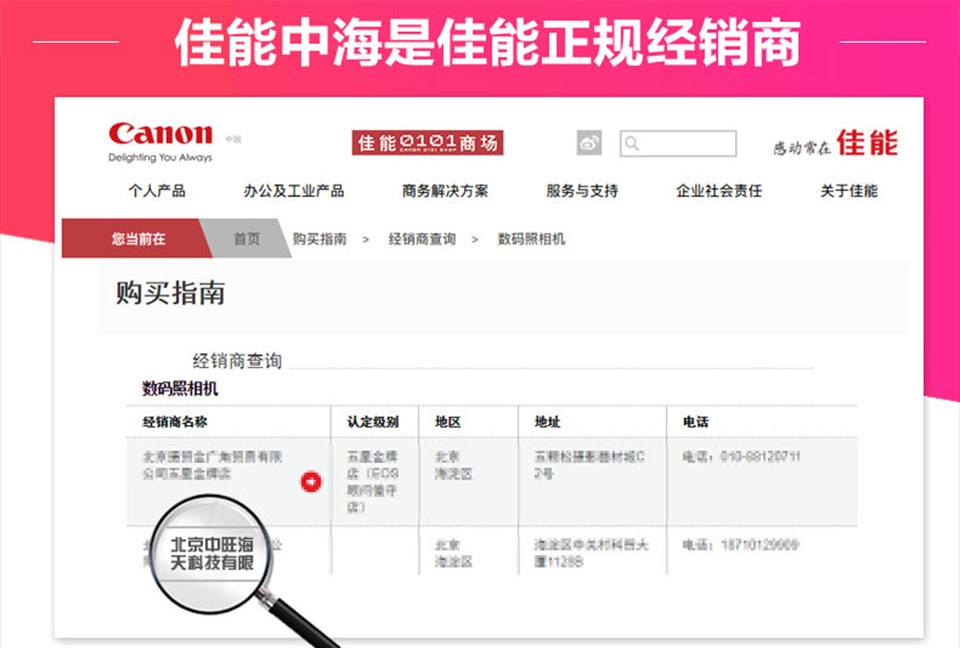
Task: Click the address cell ending 11288
Action: click(591, 553)
